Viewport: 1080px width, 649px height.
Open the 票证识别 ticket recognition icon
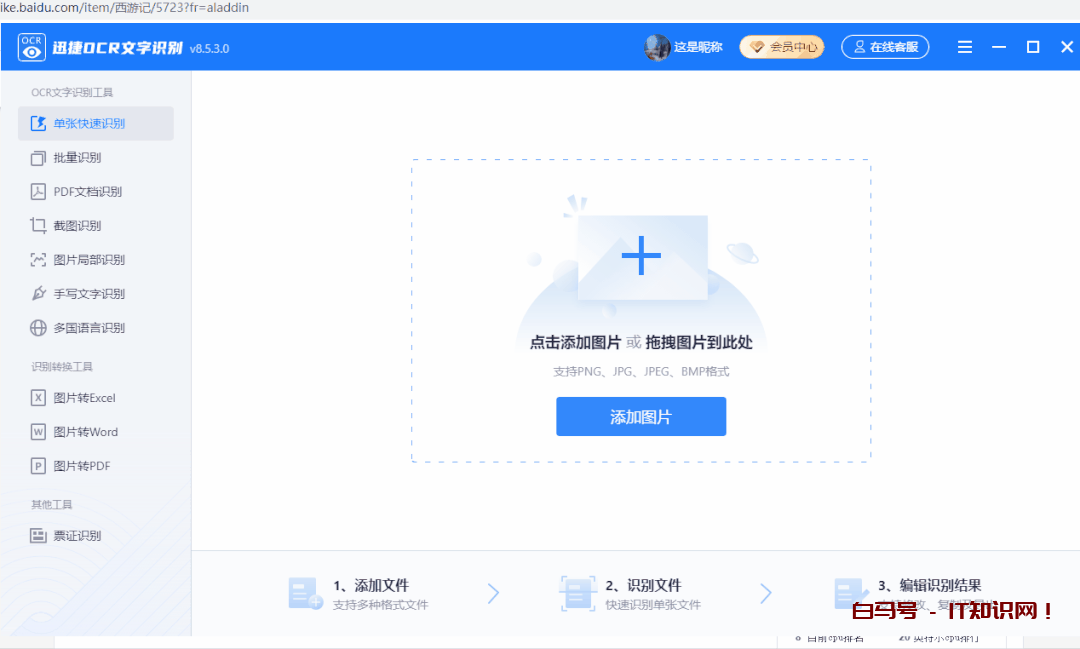(38, 536)
